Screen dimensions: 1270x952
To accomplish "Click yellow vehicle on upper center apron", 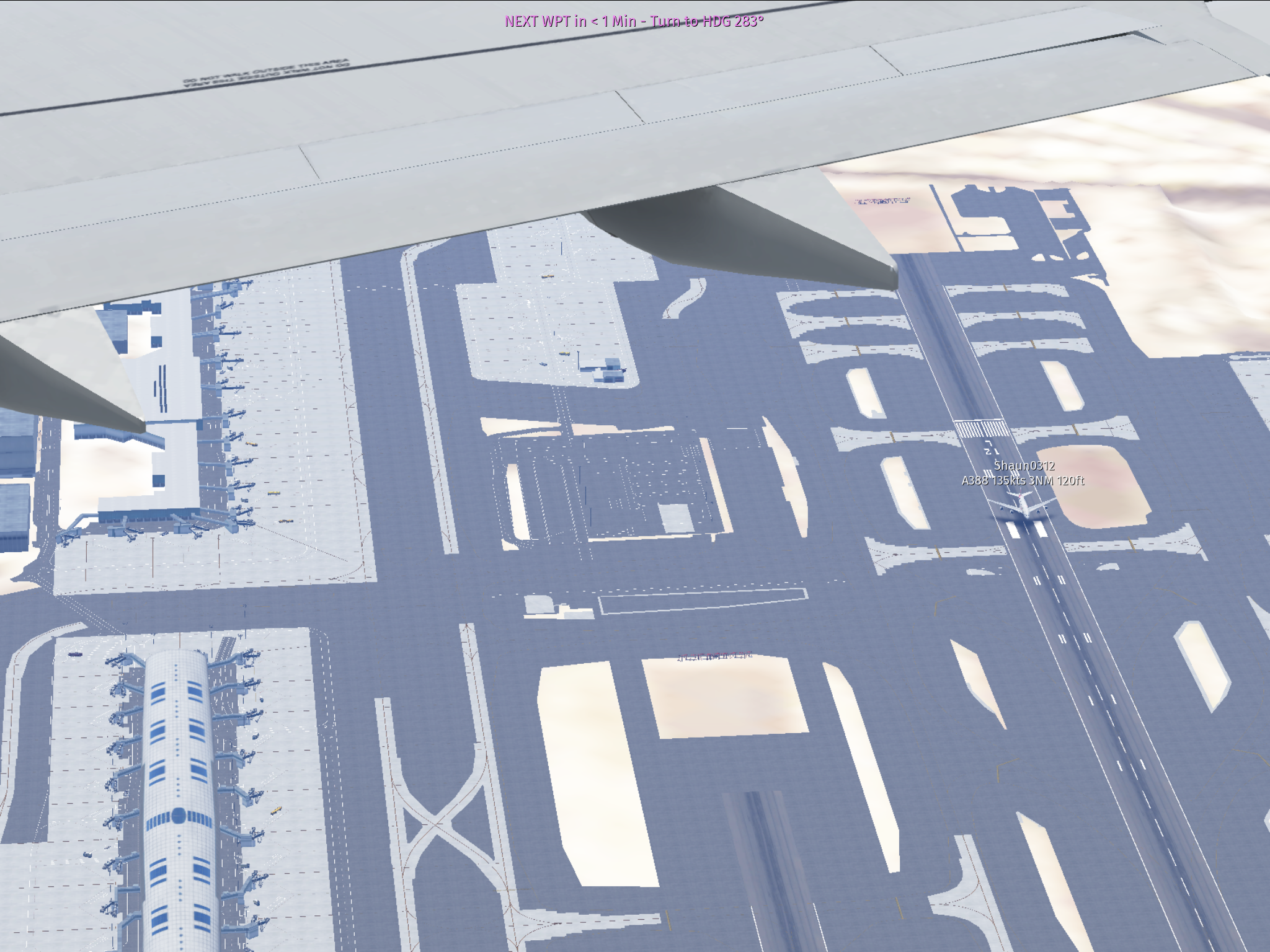I will (x=547, y=276).
